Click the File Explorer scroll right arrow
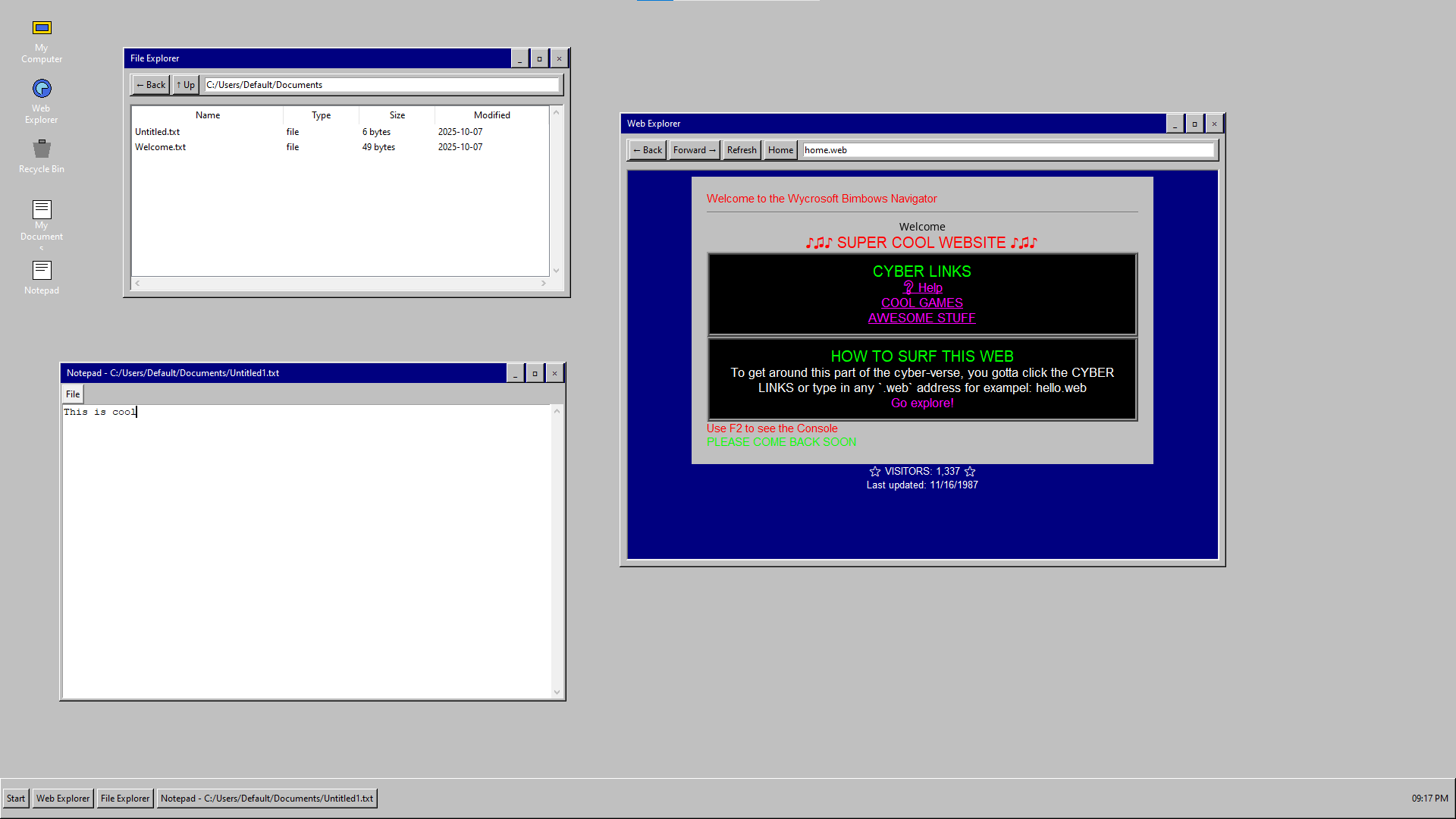The width and height of the screenshot is (1456, 819). [x=543, y=284]
